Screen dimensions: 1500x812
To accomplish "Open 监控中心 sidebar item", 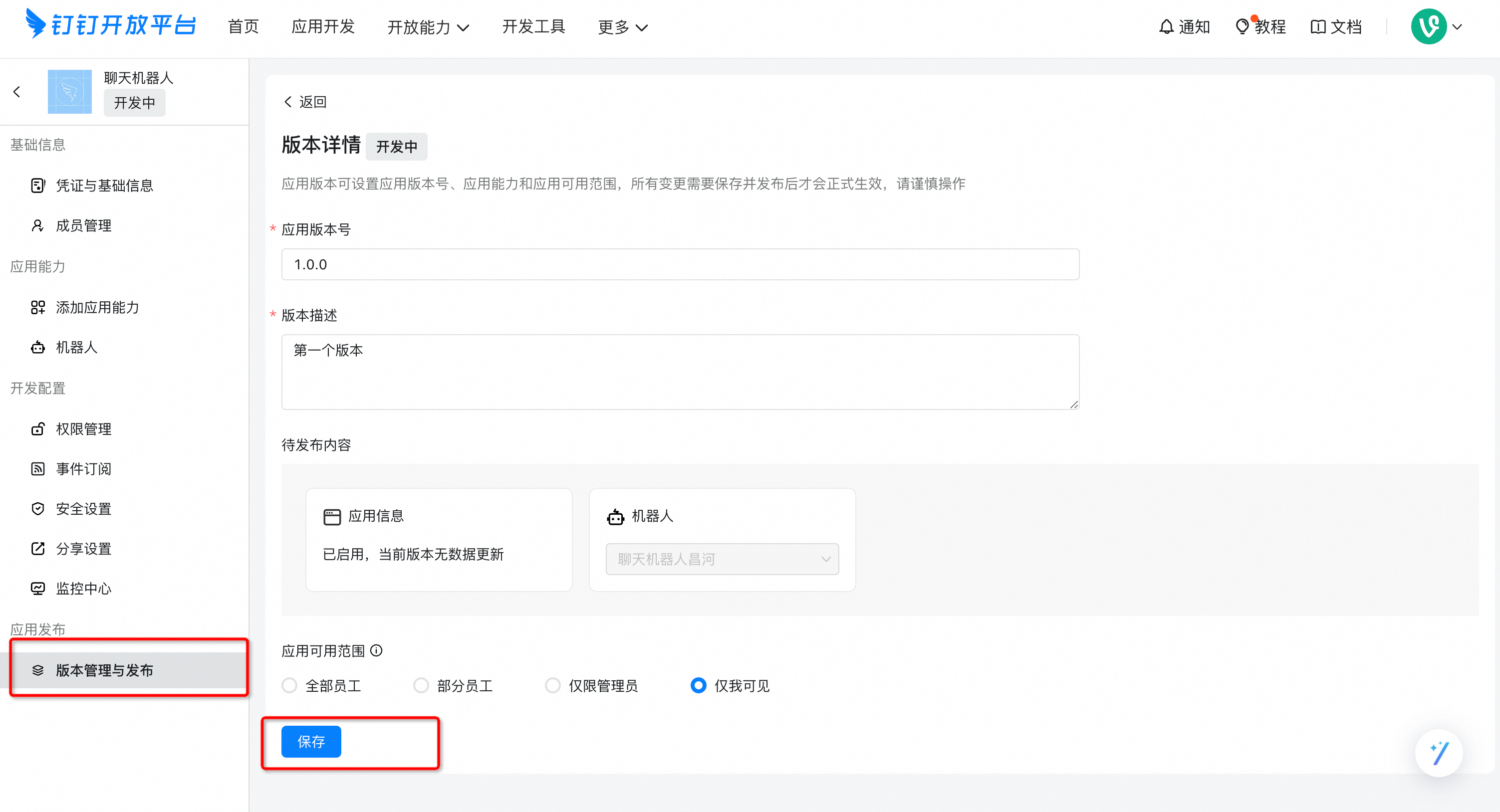I will pos(125,589).
